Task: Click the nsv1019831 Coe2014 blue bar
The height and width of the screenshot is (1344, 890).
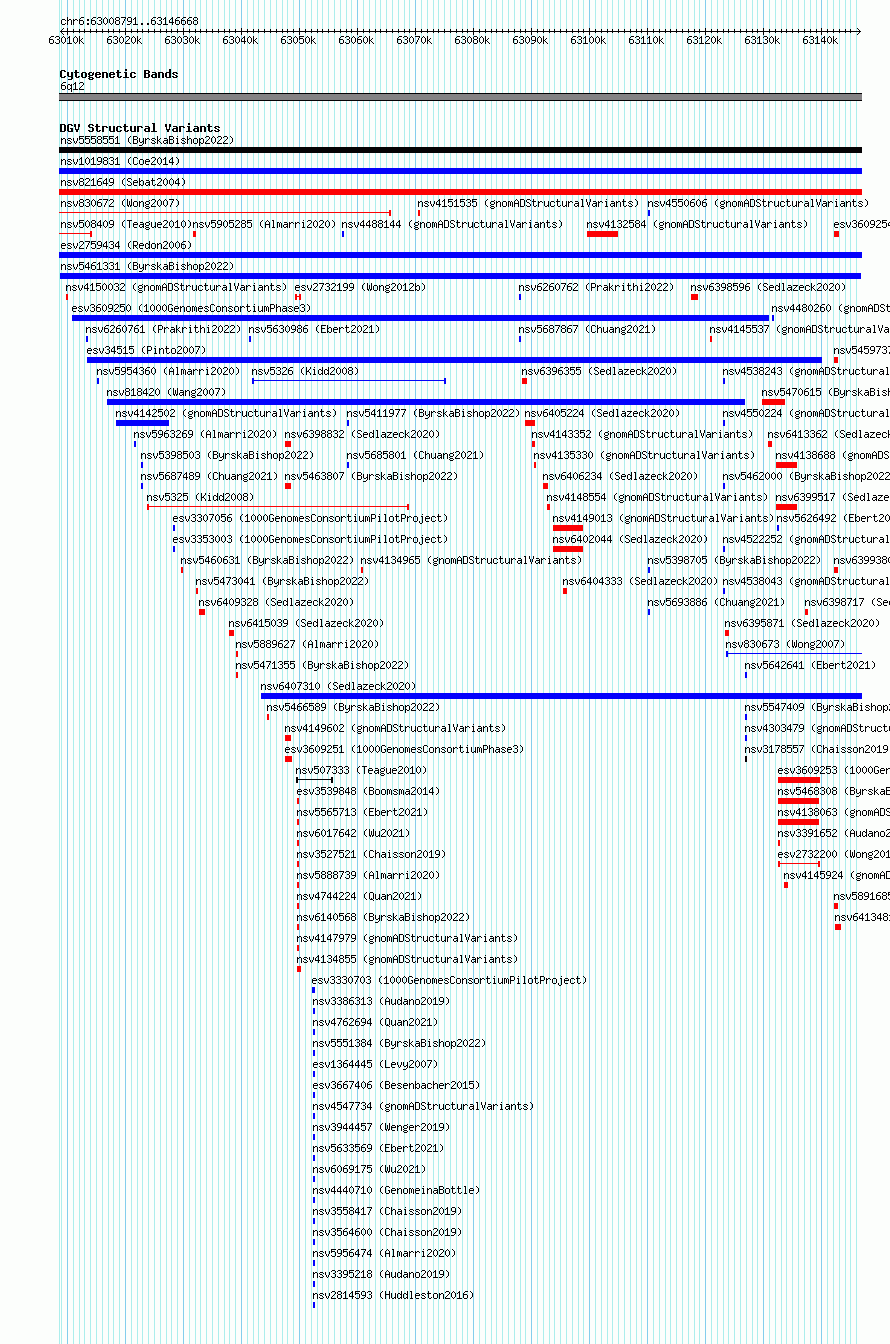Action: (x=460, y=171)
